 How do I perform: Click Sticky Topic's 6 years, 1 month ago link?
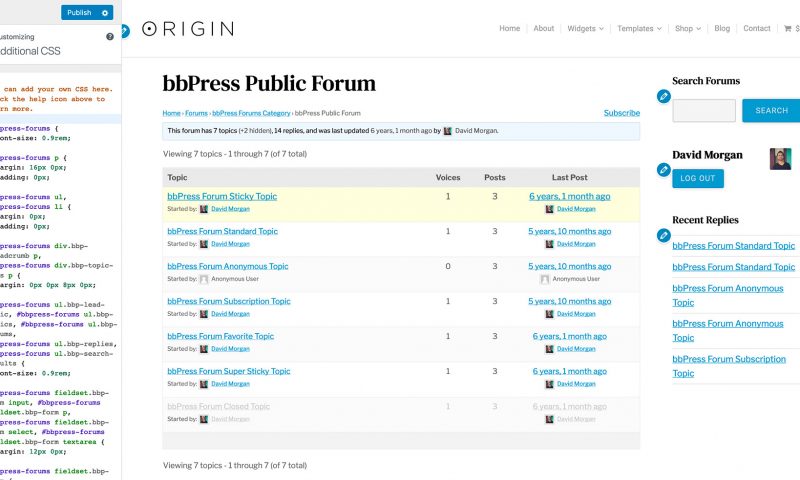point(569,196)
